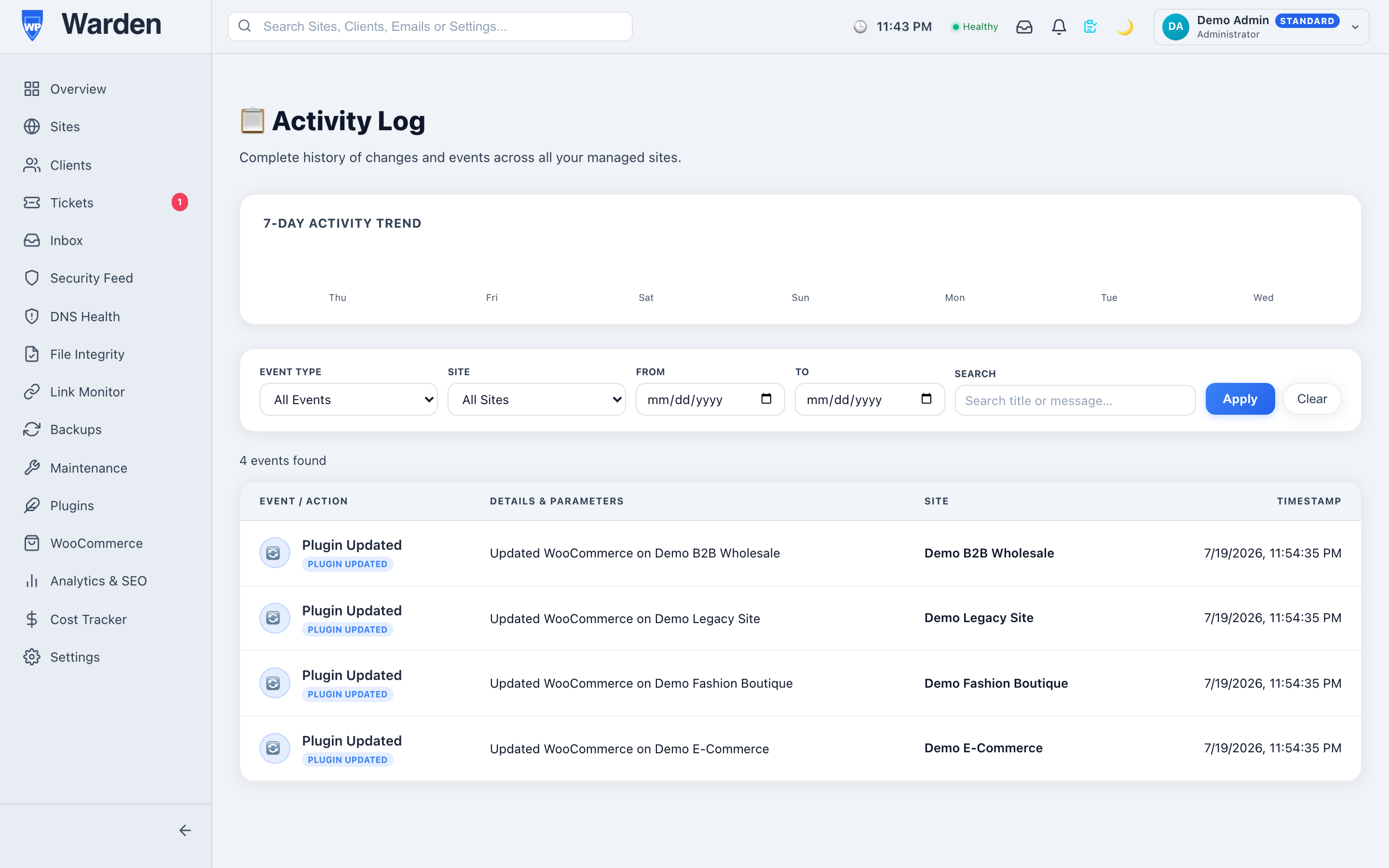Click the Plugins feather icon
This screenshot has height=868, width=1389.
[31, 505]
